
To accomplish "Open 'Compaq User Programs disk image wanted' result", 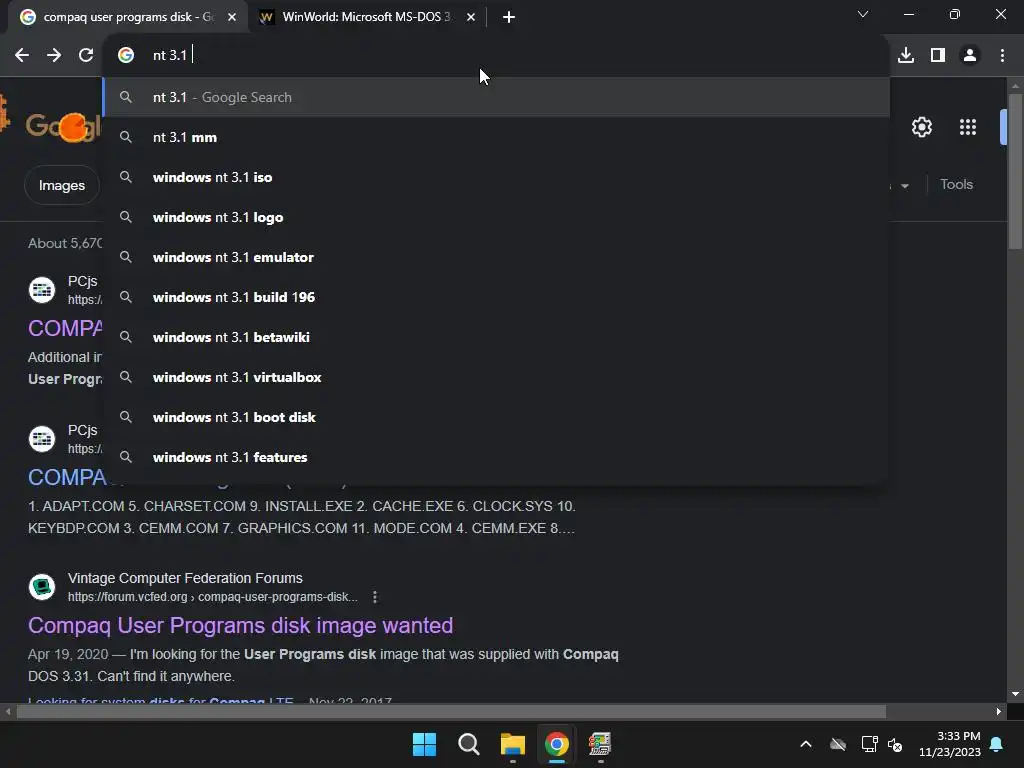I will pos(240,626).
